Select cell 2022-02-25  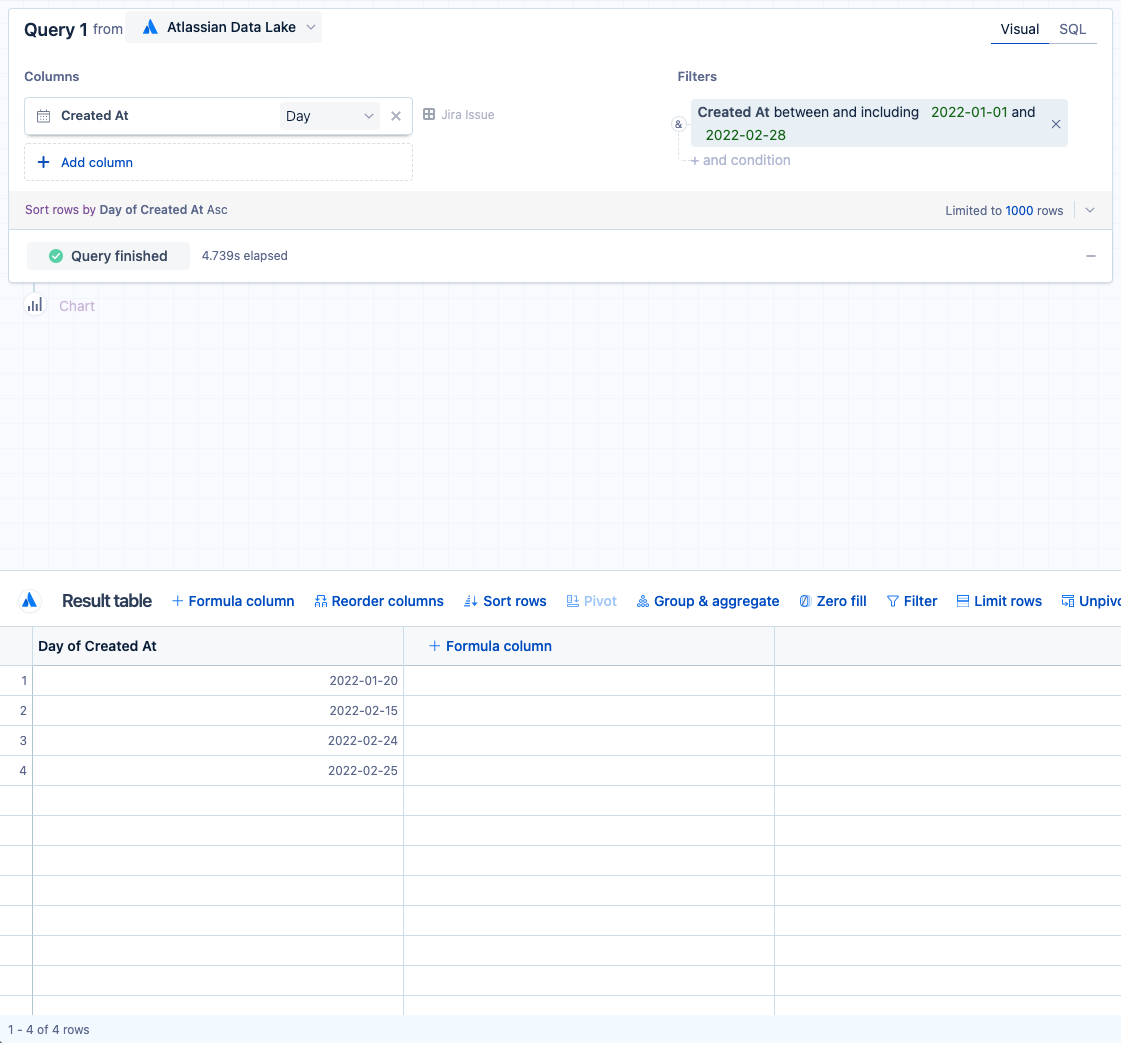218,771
